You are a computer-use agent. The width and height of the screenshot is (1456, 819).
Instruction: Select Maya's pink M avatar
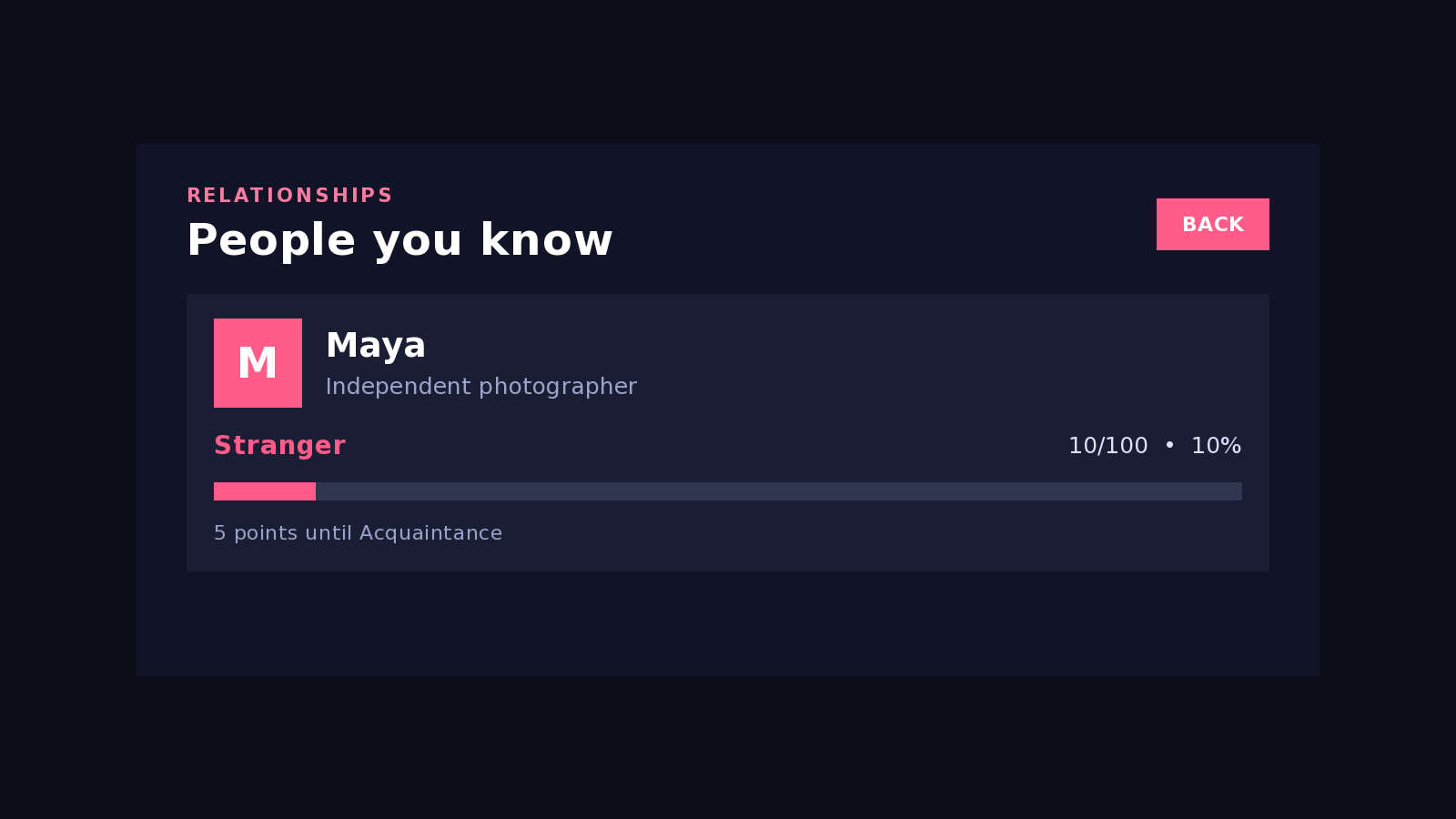click(x=258, y=363)
